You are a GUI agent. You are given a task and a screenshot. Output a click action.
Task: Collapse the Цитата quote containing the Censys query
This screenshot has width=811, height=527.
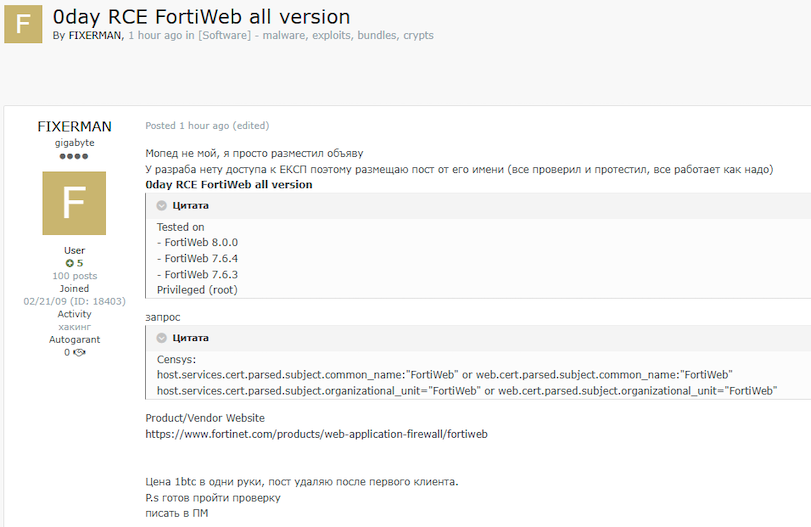[161, 338]
